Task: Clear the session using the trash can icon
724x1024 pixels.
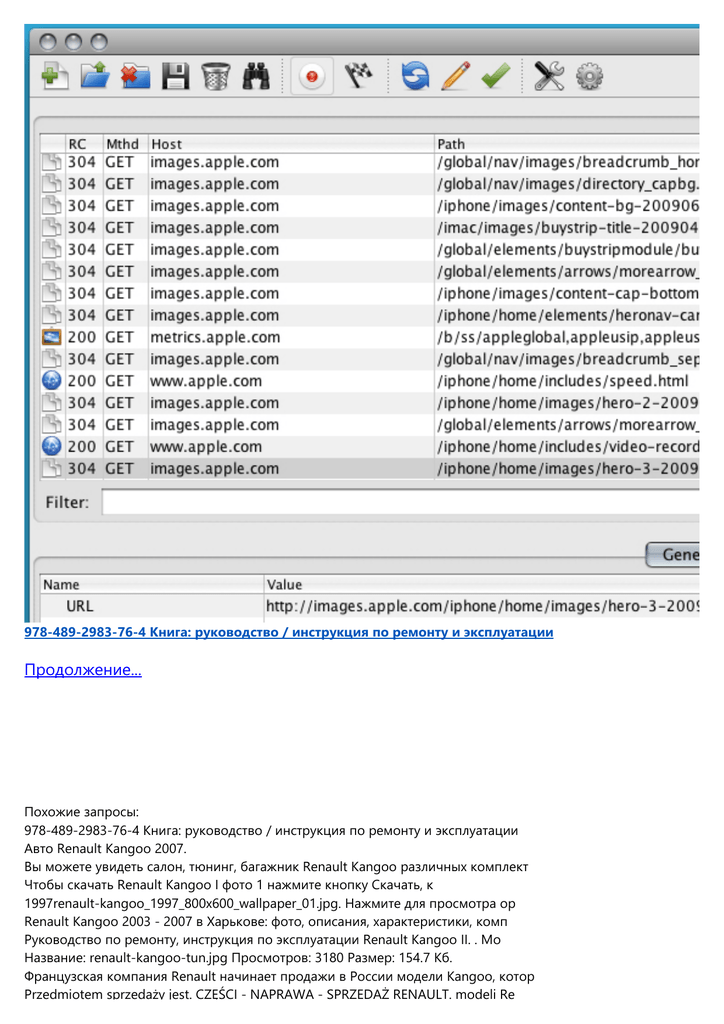Action: pos(215,76)
